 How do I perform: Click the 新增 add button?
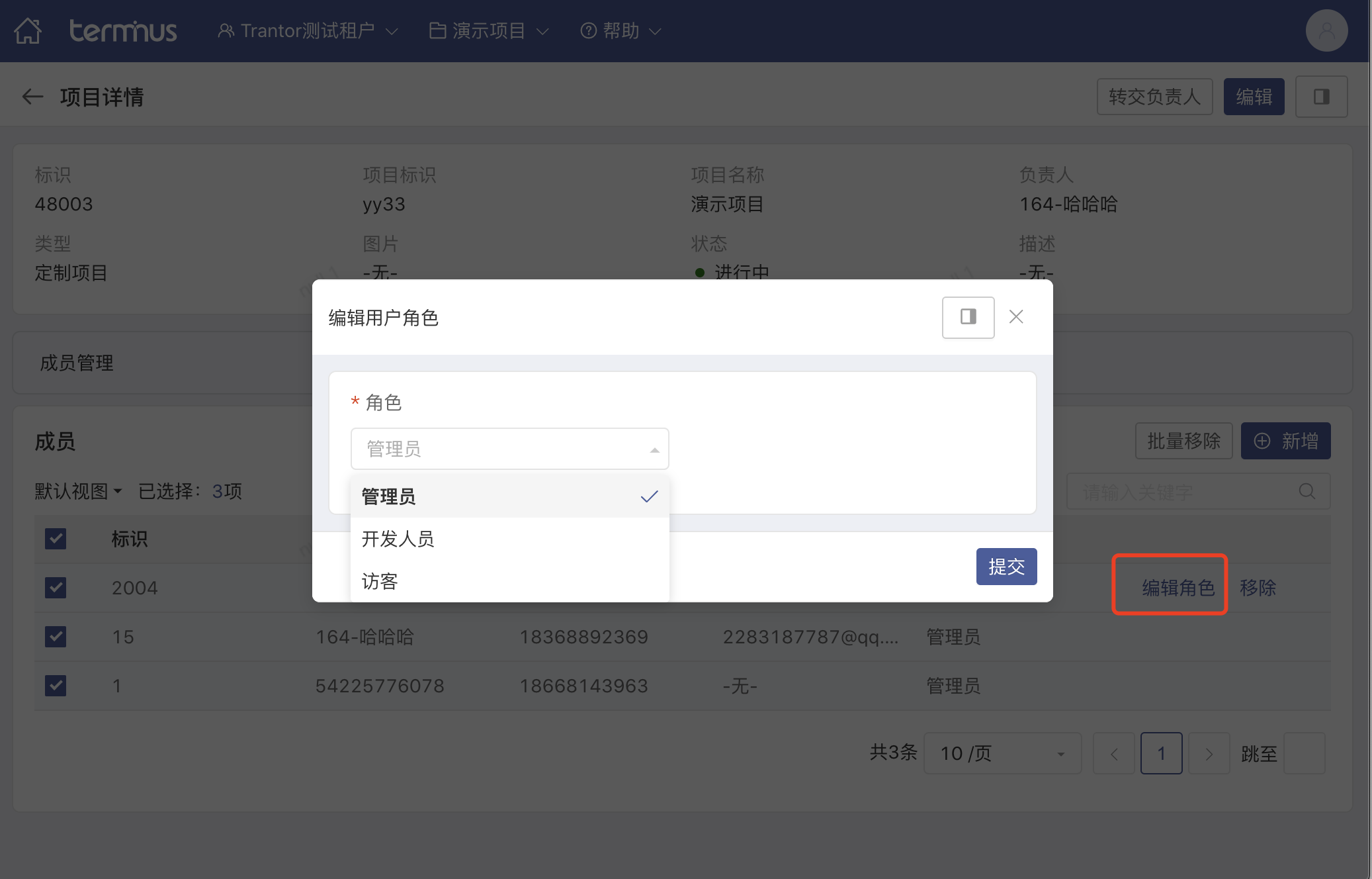click(x=1285, y=441)
